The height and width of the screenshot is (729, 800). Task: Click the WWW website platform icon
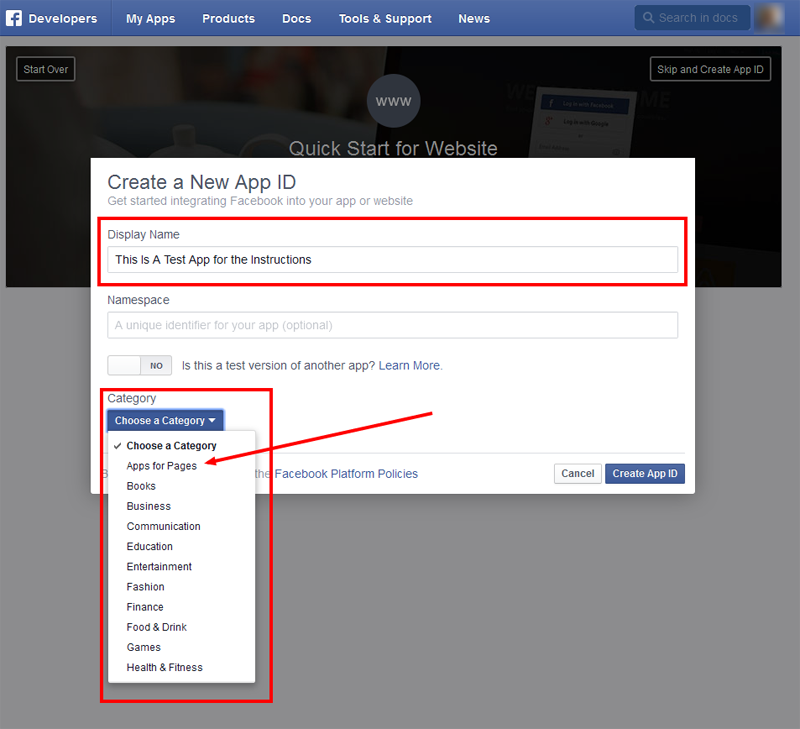pyautogui.click(x=393, y=101)
